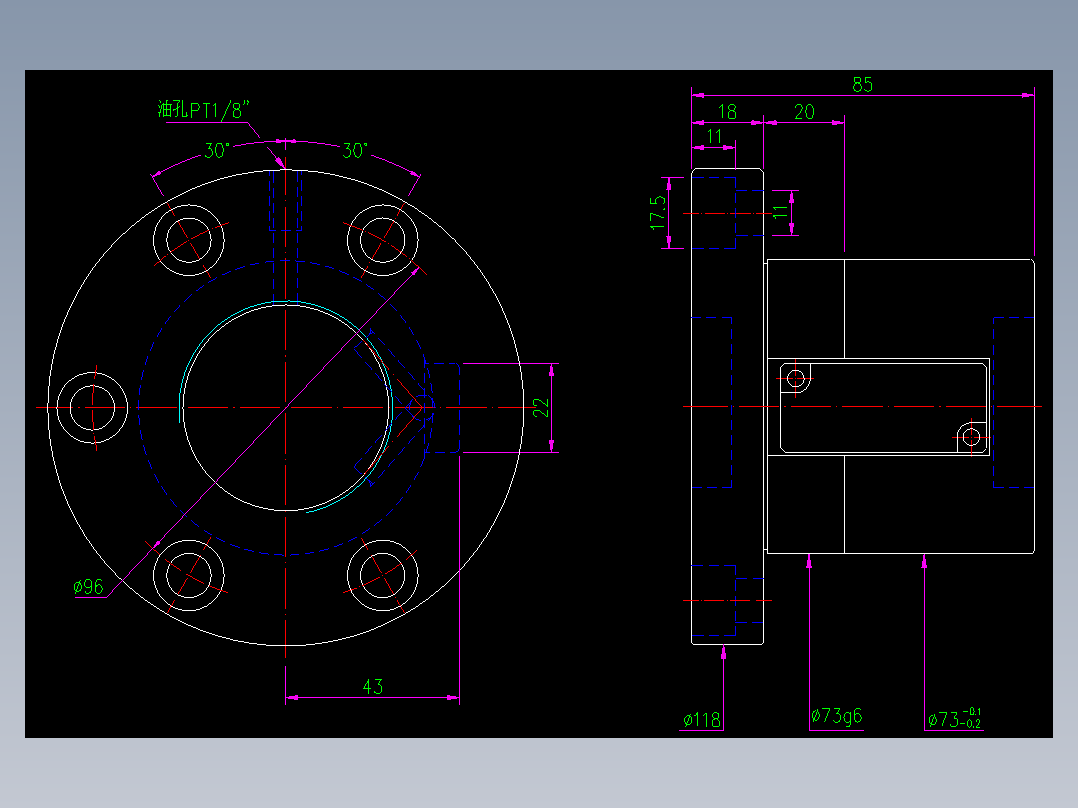The image size is (1078, 808).
Task: Select the ø73g6 tolerance label
Action: (836, 716)
